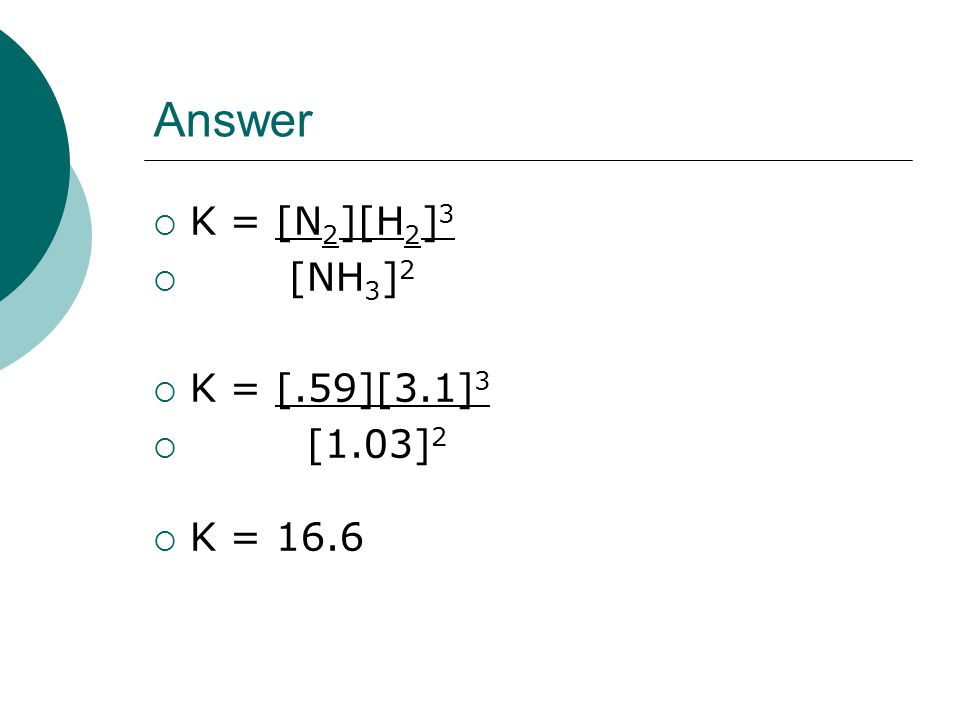Click the [3.1] cubed value
This screenshot has width=960, height=720.
(x=433, y=388)
